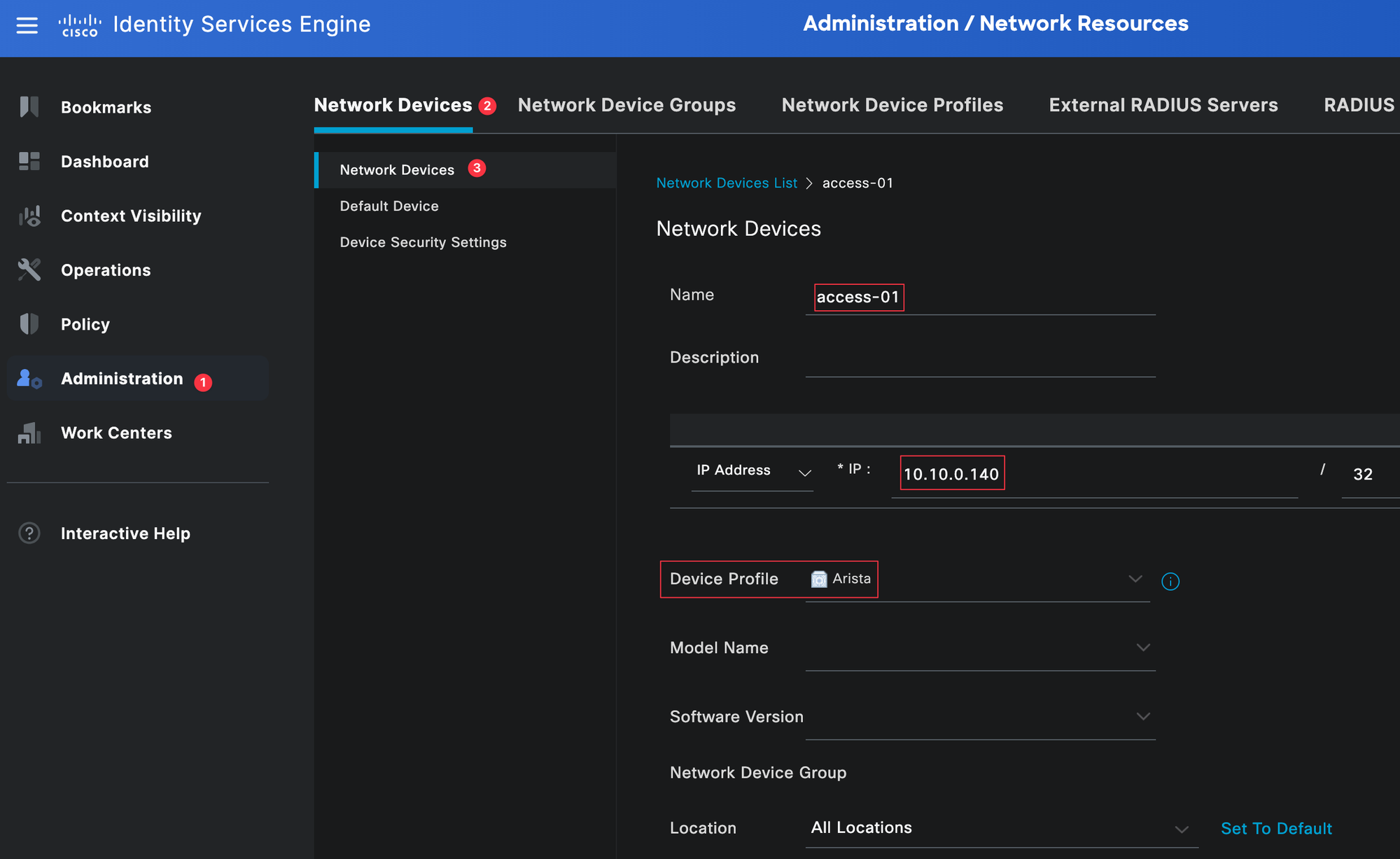The height and width of the screenshot is (859, 1400).
Task: Open the hamburger navigation menu
Action: pyautogui.click(x=27, y=25)
